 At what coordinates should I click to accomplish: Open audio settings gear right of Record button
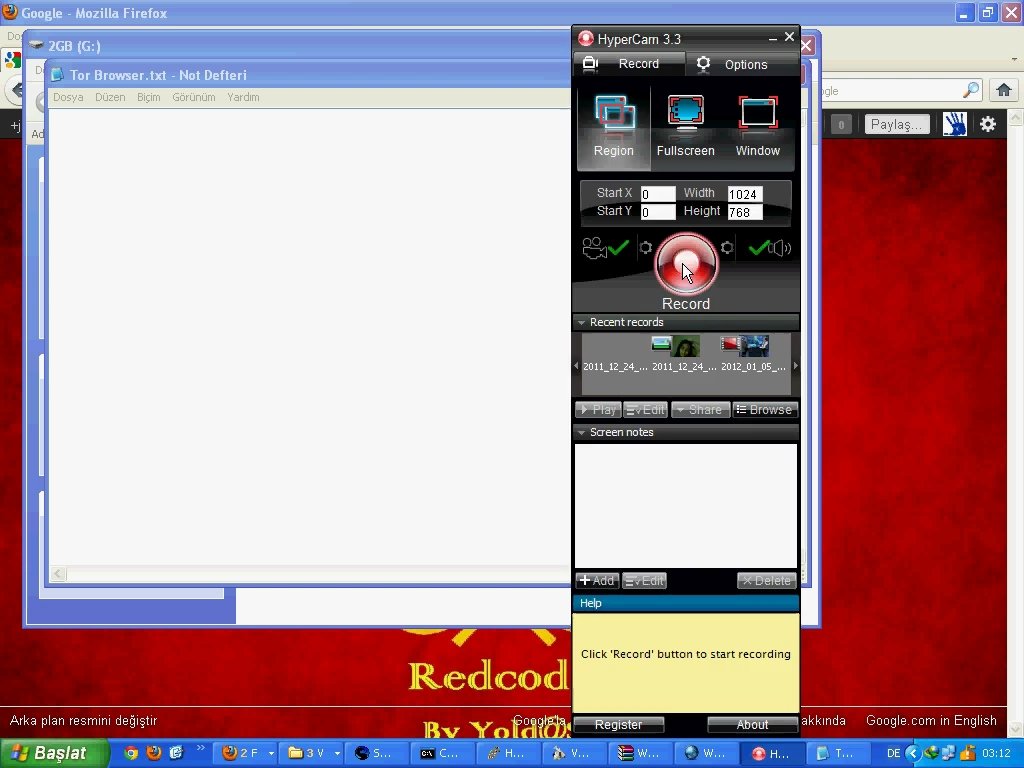[727, 248]
